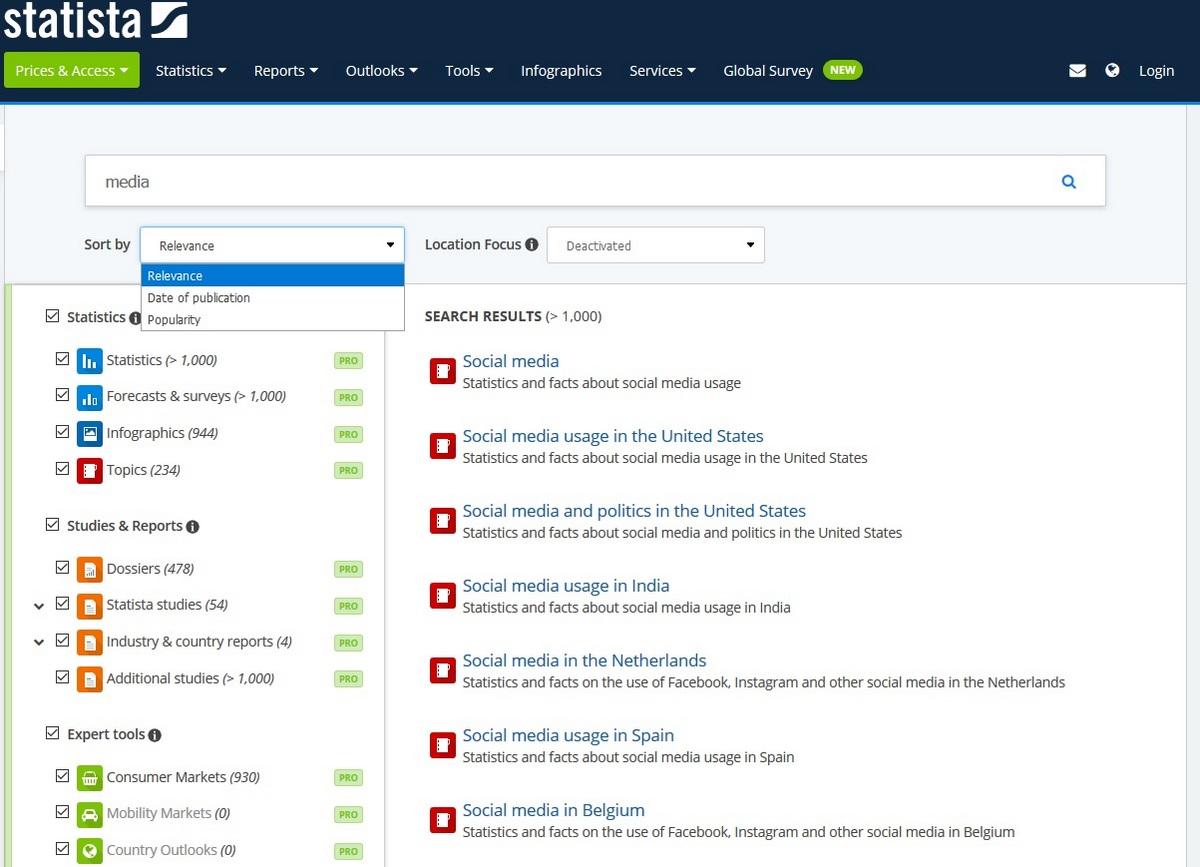
Task: Expand the Industry & country reports subcategories
Action: coord(39,643)
